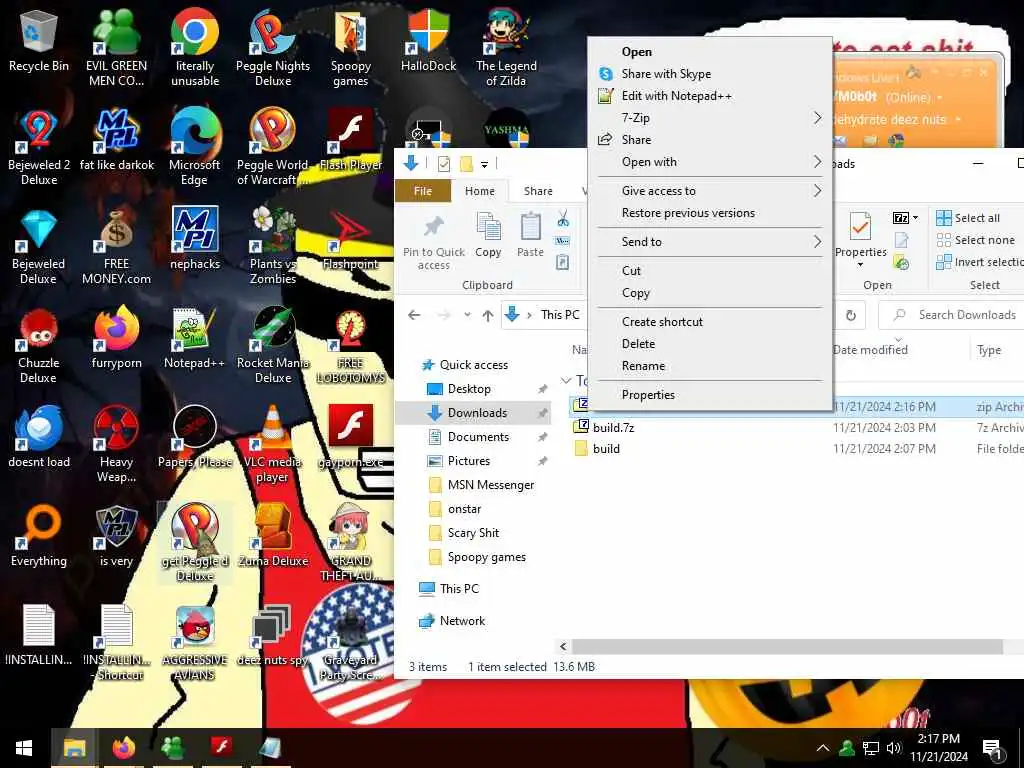
Task: Launch Plants vs Zombies shortcut
Action: pos(273,246)
